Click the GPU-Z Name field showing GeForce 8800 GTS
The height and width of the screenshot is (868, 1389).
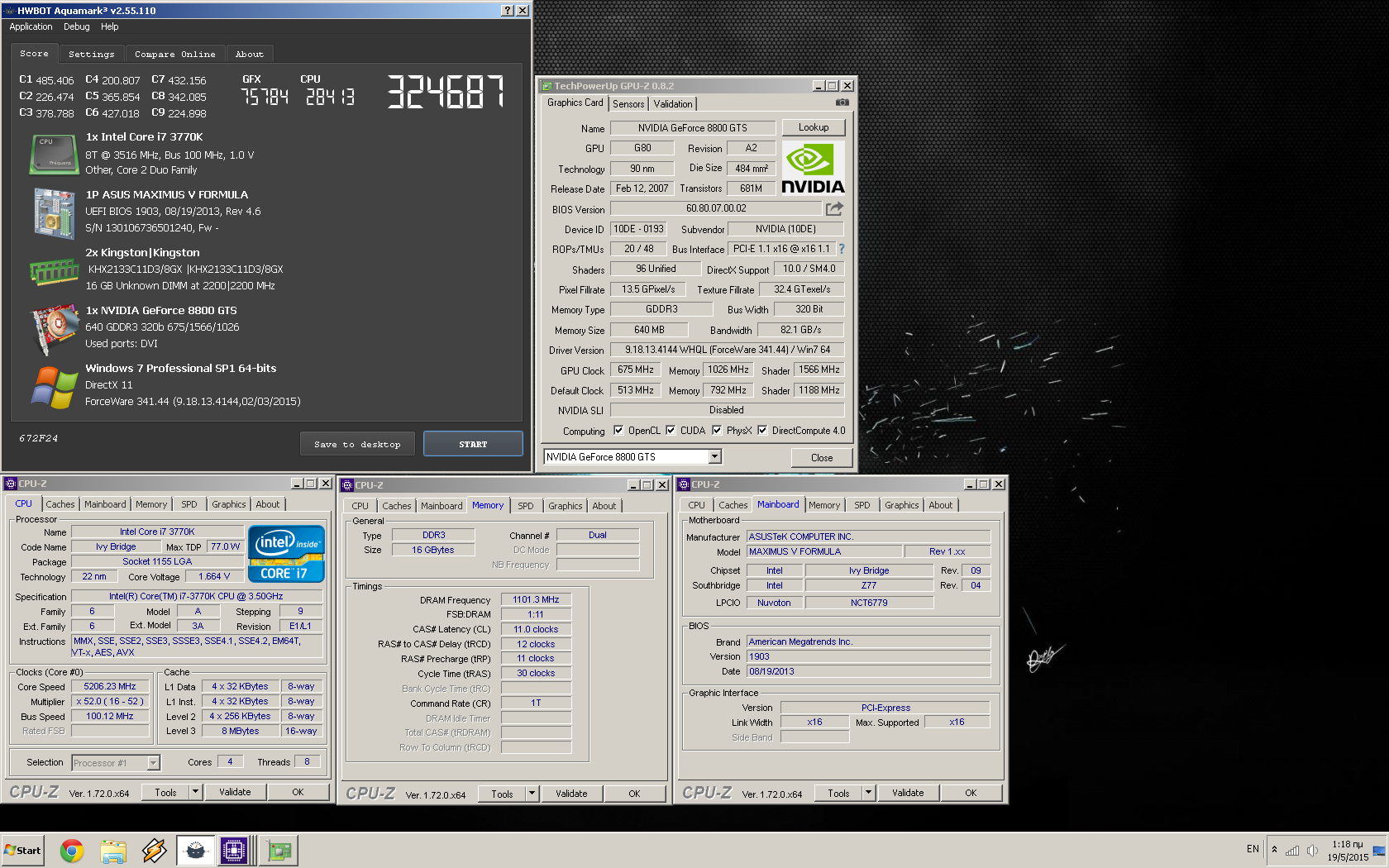click(693, 127)
